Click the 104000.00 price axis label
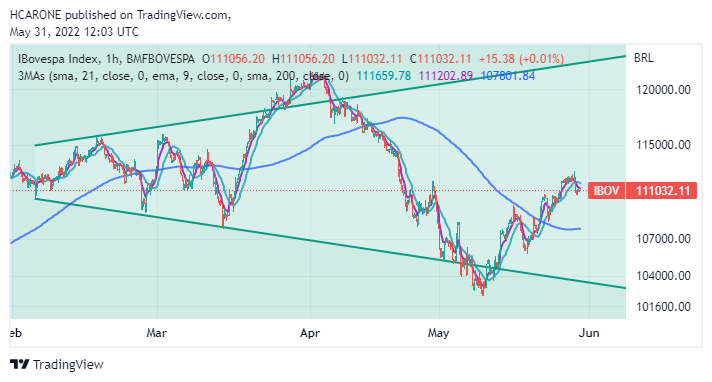Image resolution: width=712 pixels, height=382 pixels. 663,276
